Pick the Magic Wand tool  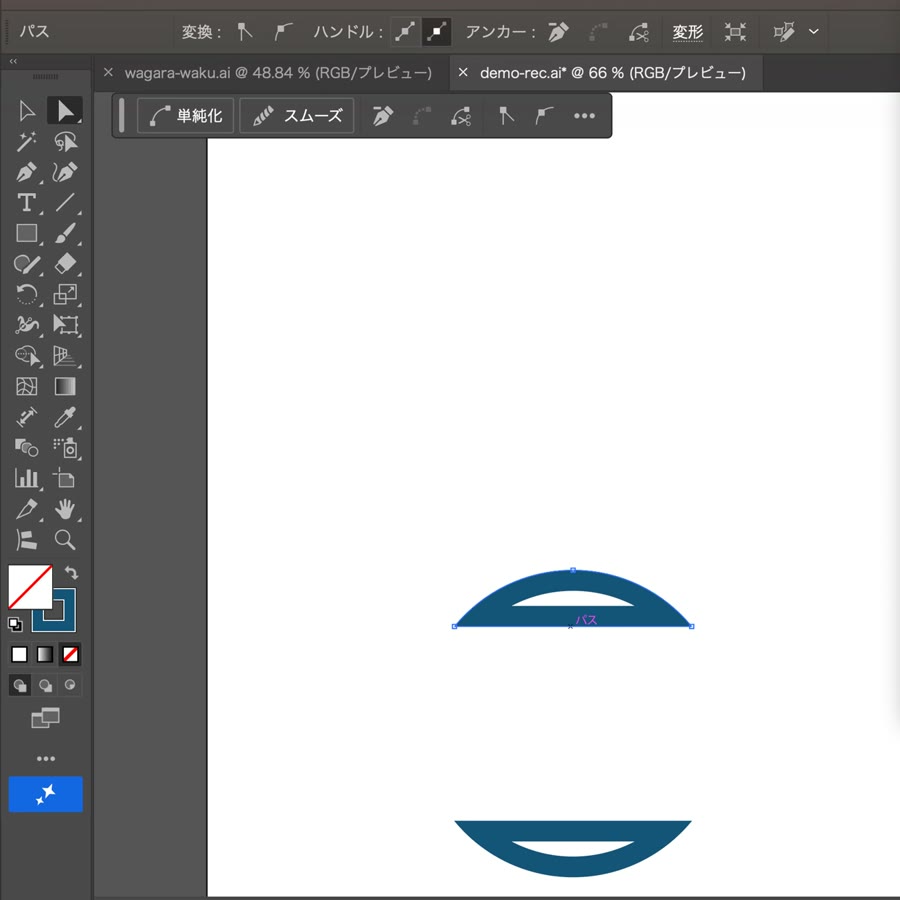tap(26, 141)
